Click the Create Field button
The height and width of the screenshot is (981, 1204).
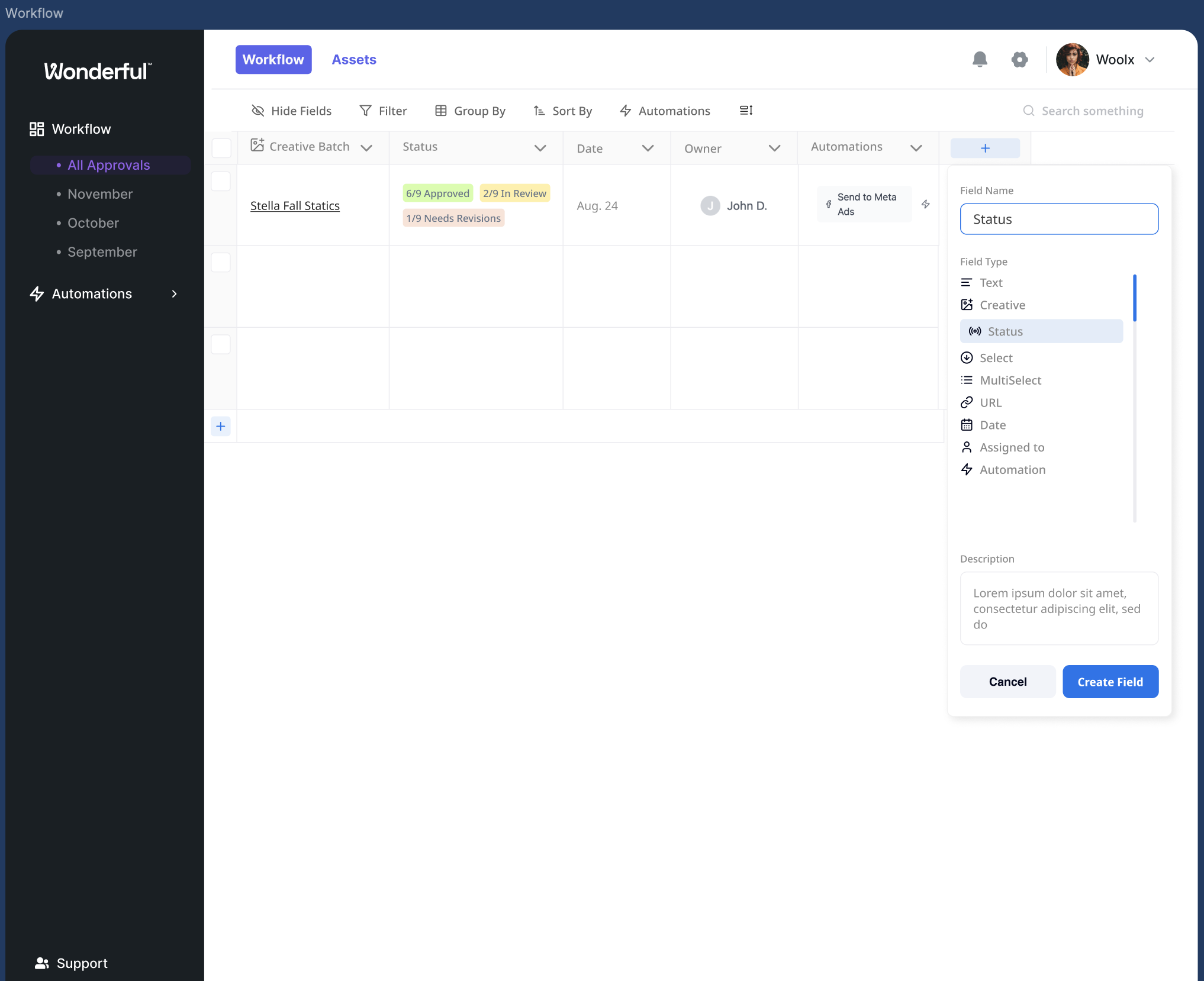click(1110, 682)
